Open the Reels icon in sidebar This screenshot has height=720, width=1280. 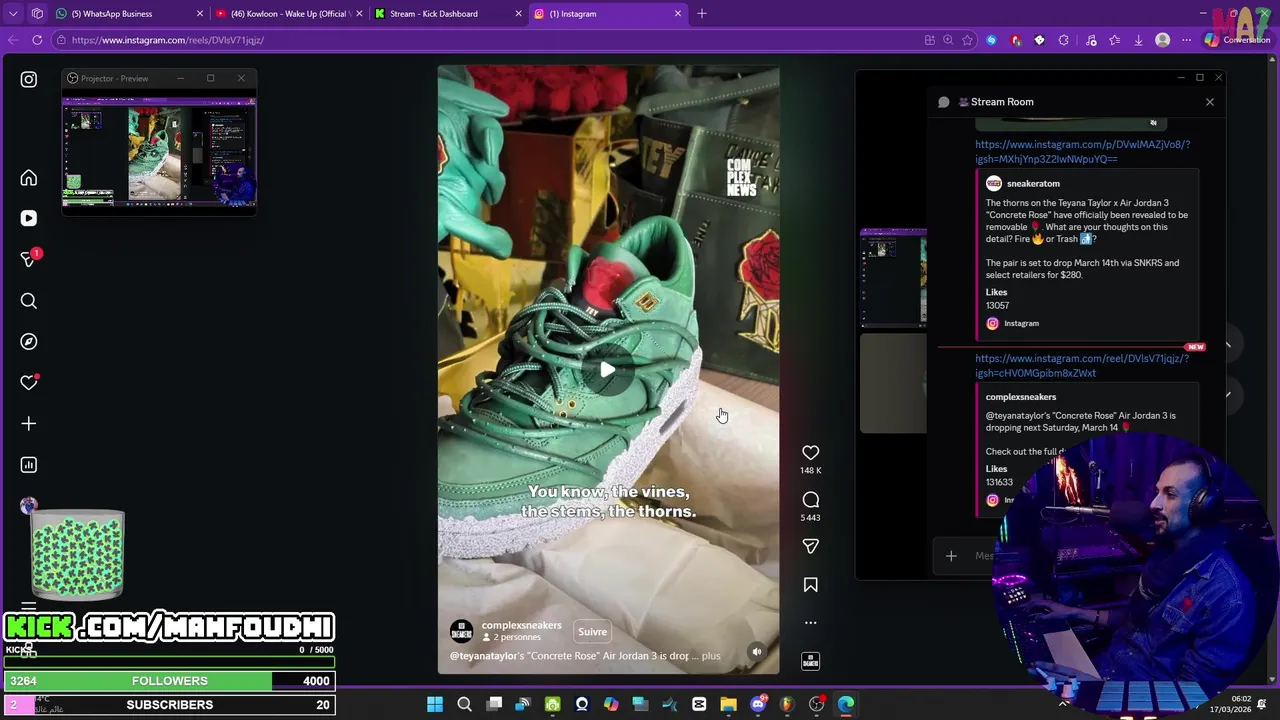pyautogui.click(x=29, y=218)
